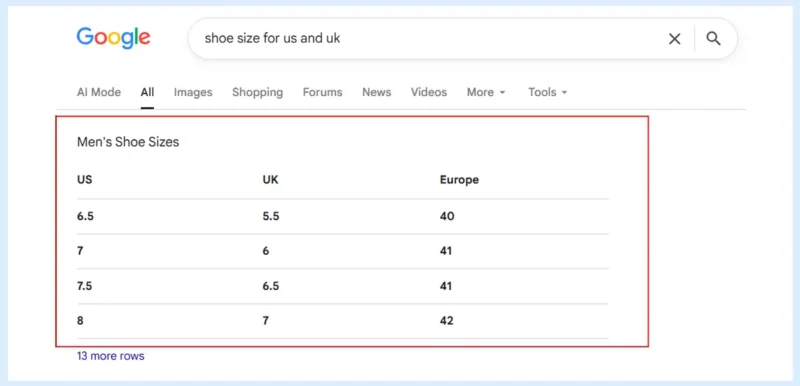Select US size 6.5 in first row
800x386 pixels.
point(85,216)
